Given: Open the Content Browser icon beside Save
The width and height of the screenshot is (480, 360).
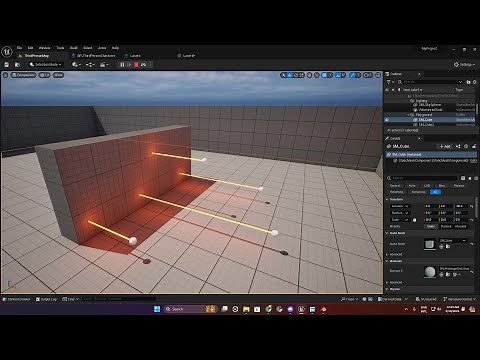Looking at the screenshot, I should tap(17, 65).
